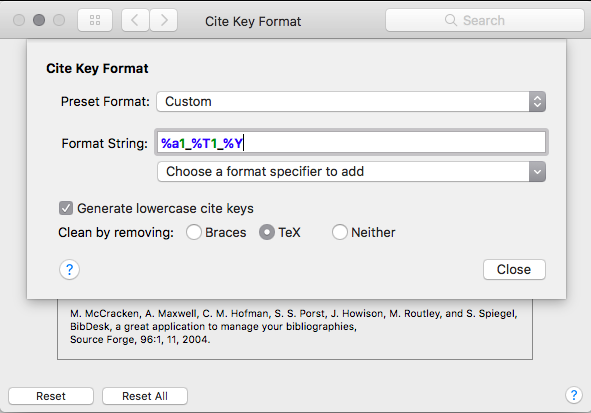Click the Search field in toolbar
The image size is (591, 413).
point(485,20)
